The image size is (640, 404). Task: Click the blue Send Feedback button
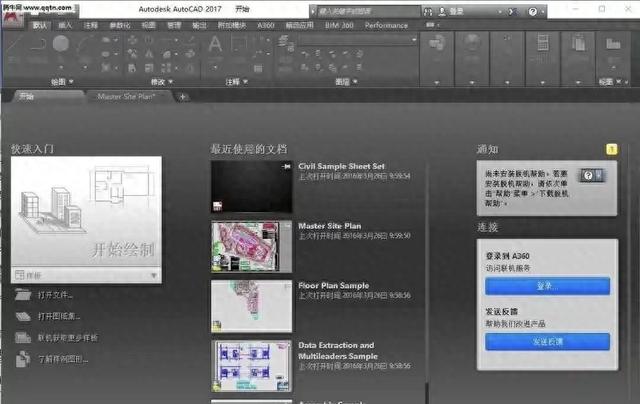coord(547,342)
